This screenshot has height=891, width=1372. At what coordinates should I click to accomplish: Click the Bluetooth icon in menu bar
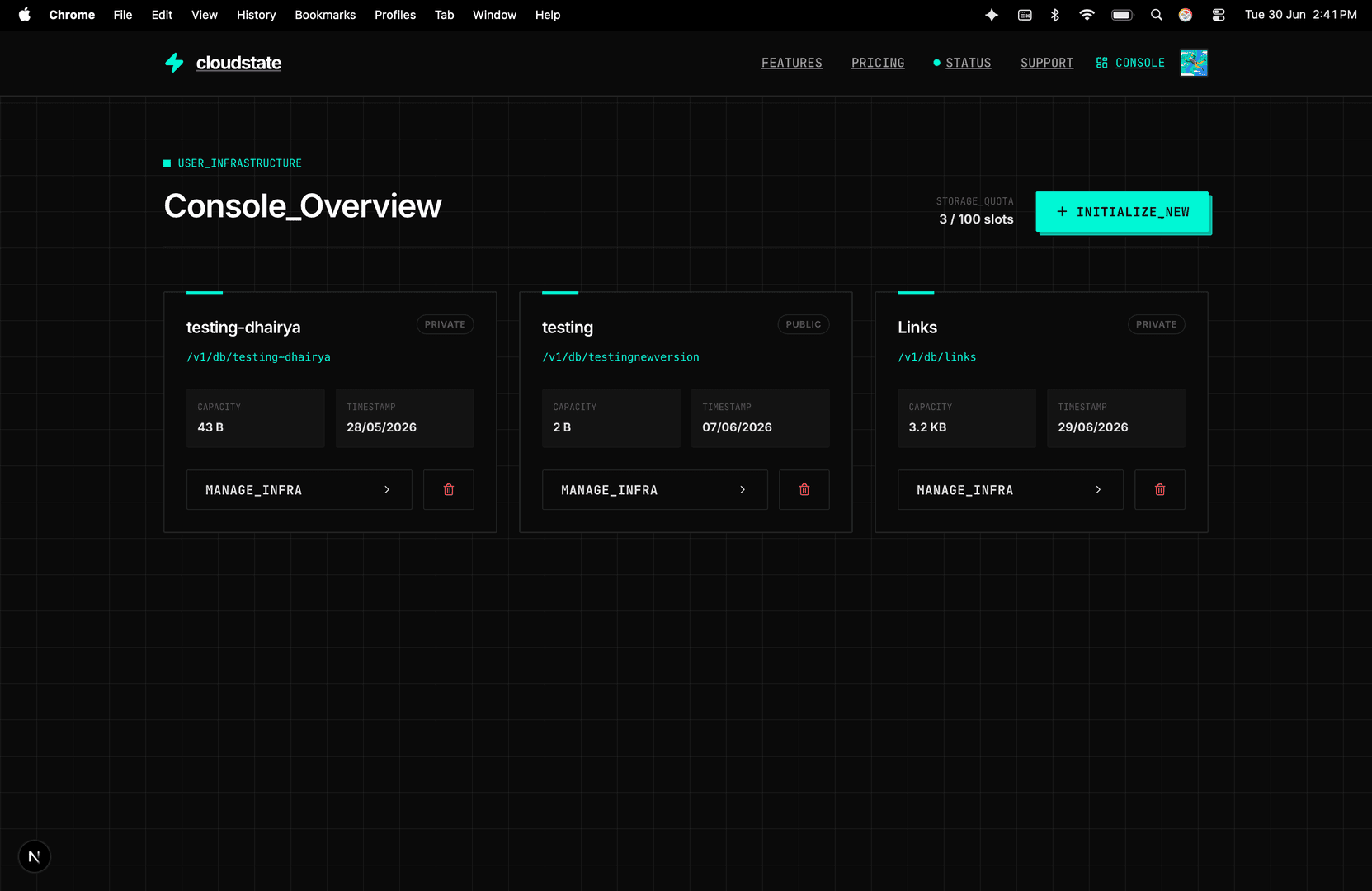tap(1055, 15)
